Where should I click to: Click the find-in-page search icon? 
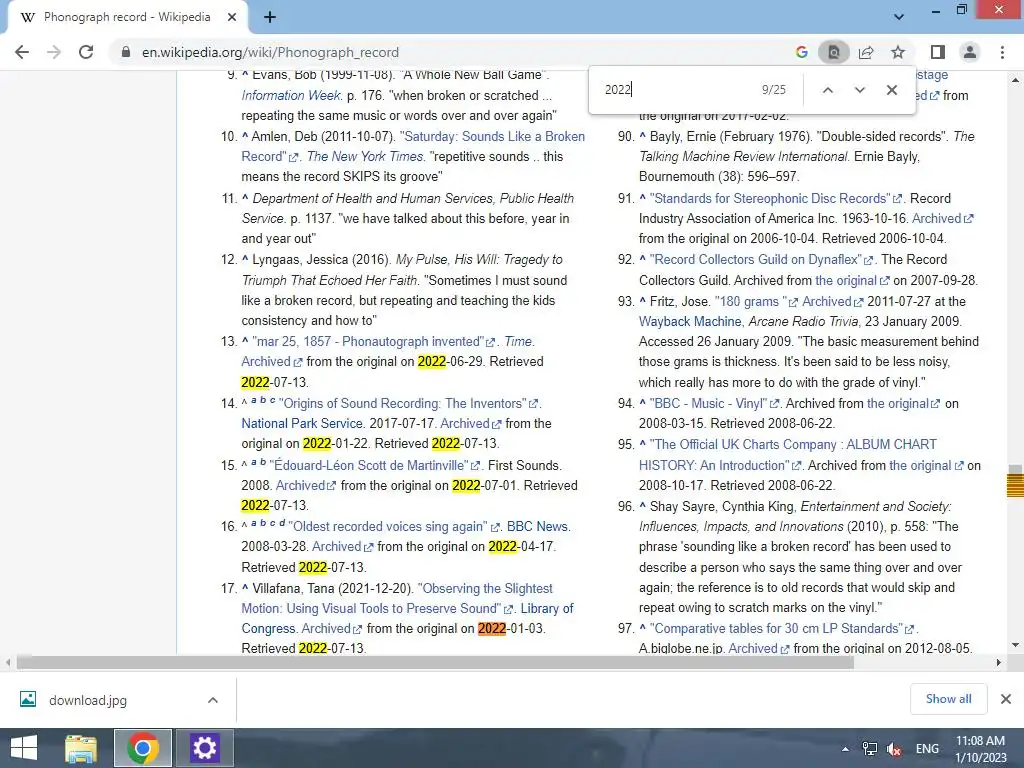(x=834, y=52)
